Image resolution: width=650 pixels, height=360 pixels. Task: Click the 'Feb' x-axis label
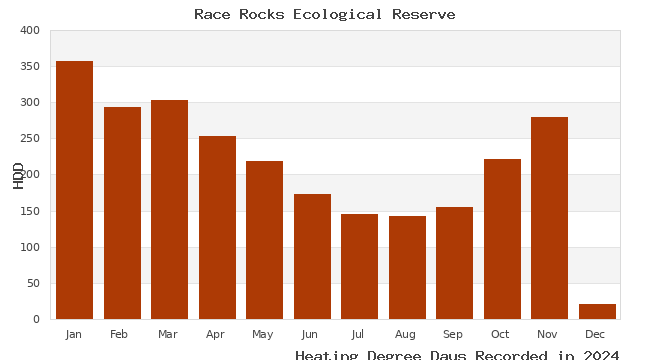(119, 334)
